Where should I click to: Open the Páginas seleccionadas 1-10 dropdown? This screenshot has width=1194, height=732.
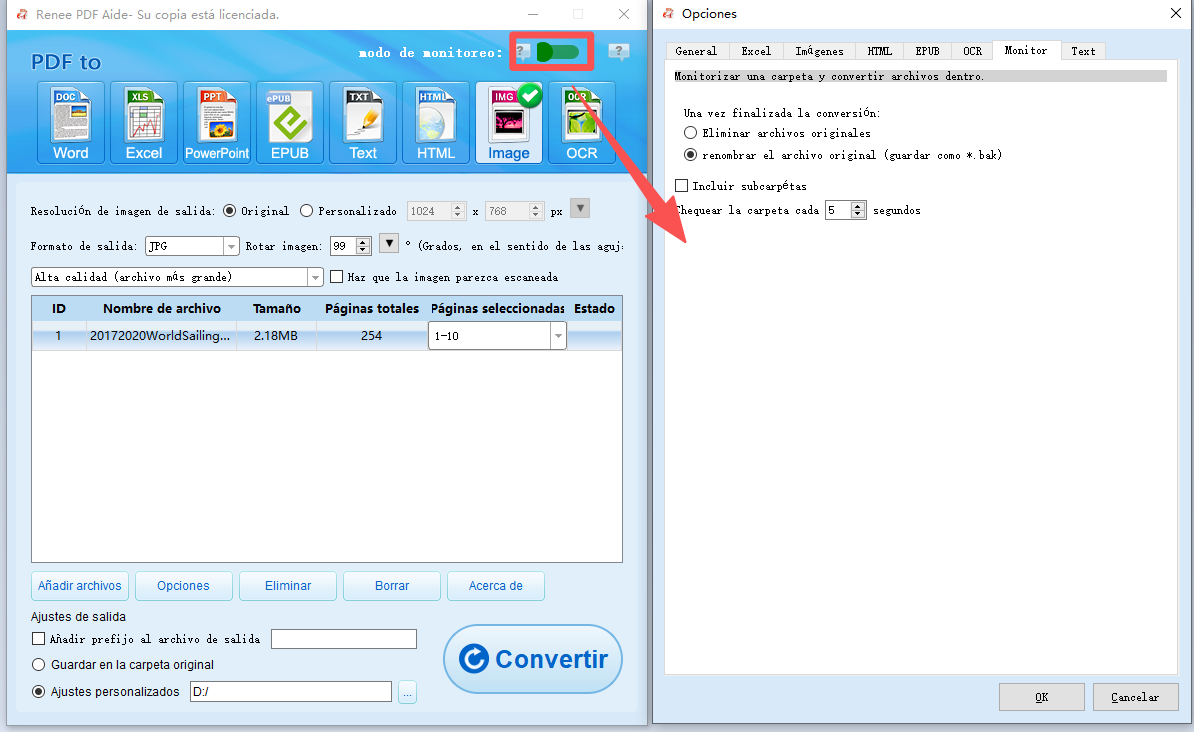point(557,337)
